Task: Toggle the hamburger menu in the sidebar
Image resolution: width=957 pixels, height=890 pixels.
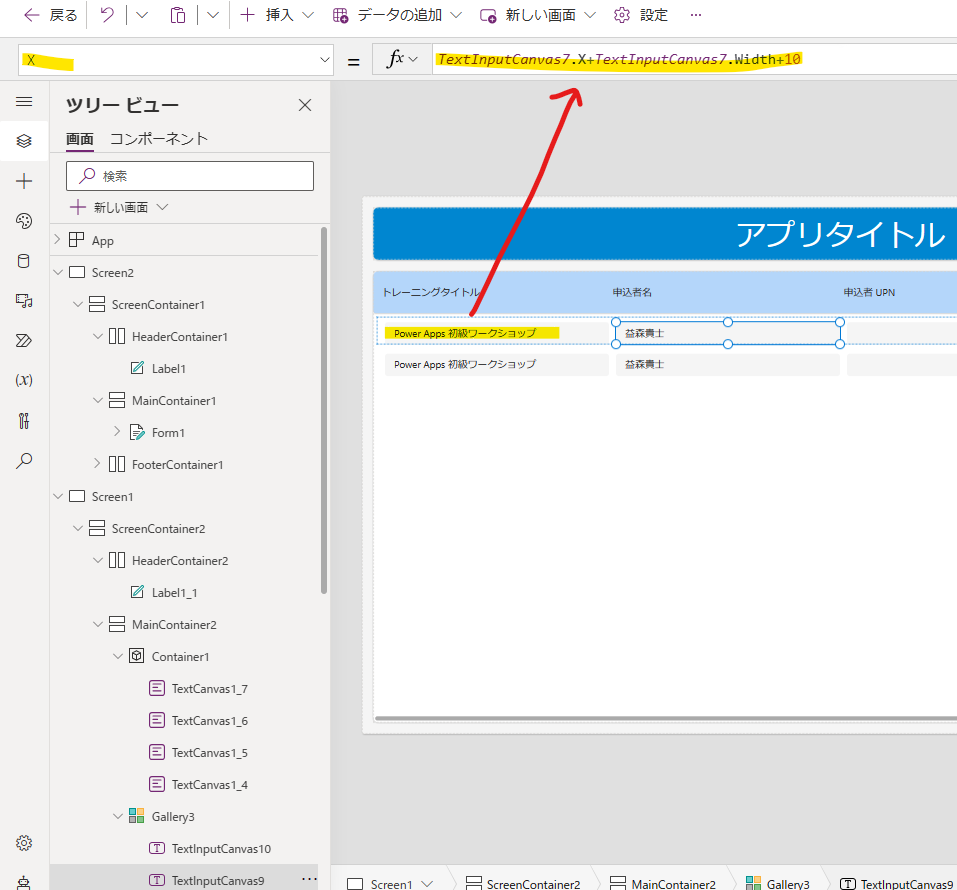Action: pos(24,101)
